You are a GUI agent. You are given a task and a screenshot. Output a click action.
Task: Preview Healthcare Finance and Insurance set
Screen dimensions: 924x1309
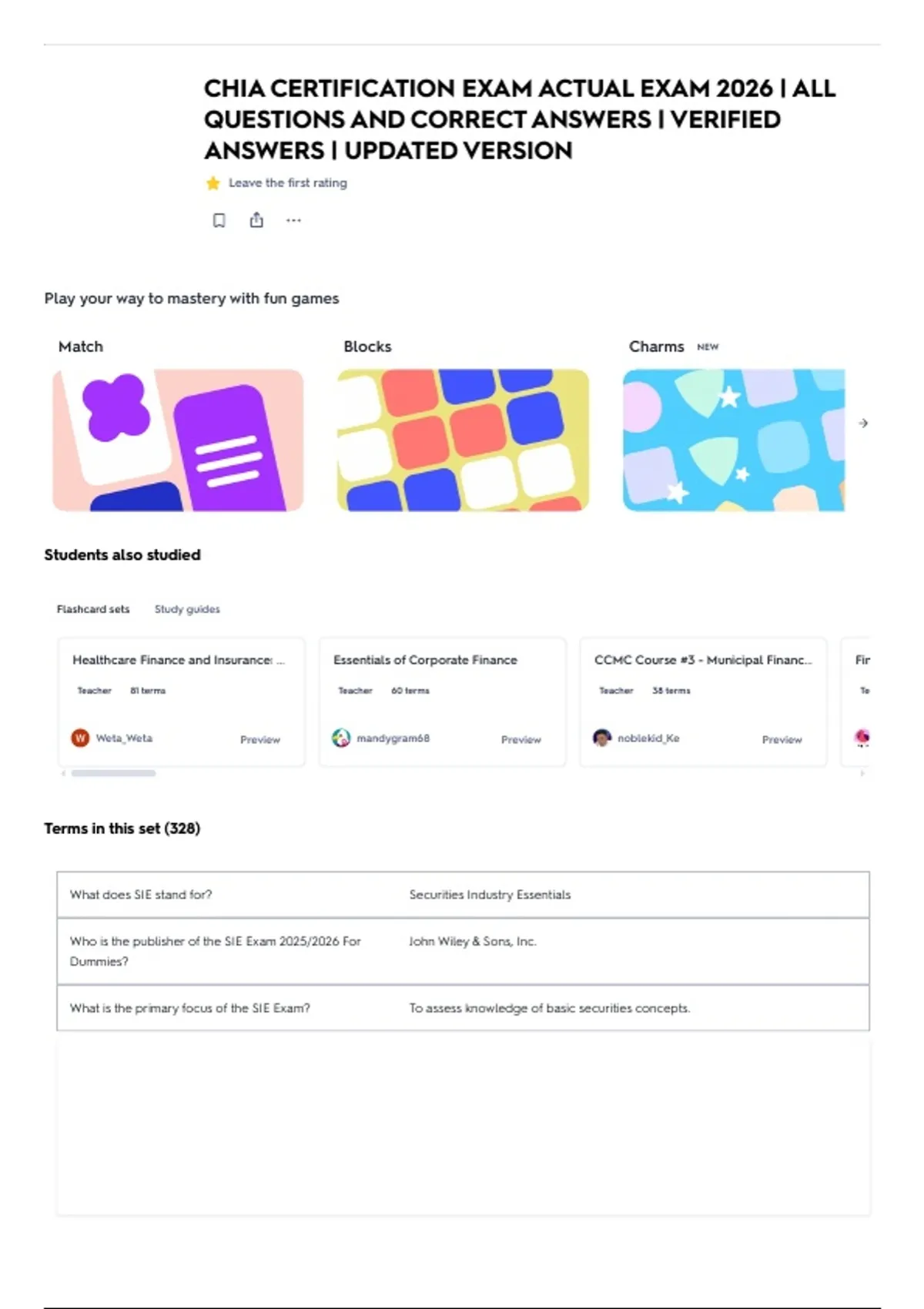[260, 739]
